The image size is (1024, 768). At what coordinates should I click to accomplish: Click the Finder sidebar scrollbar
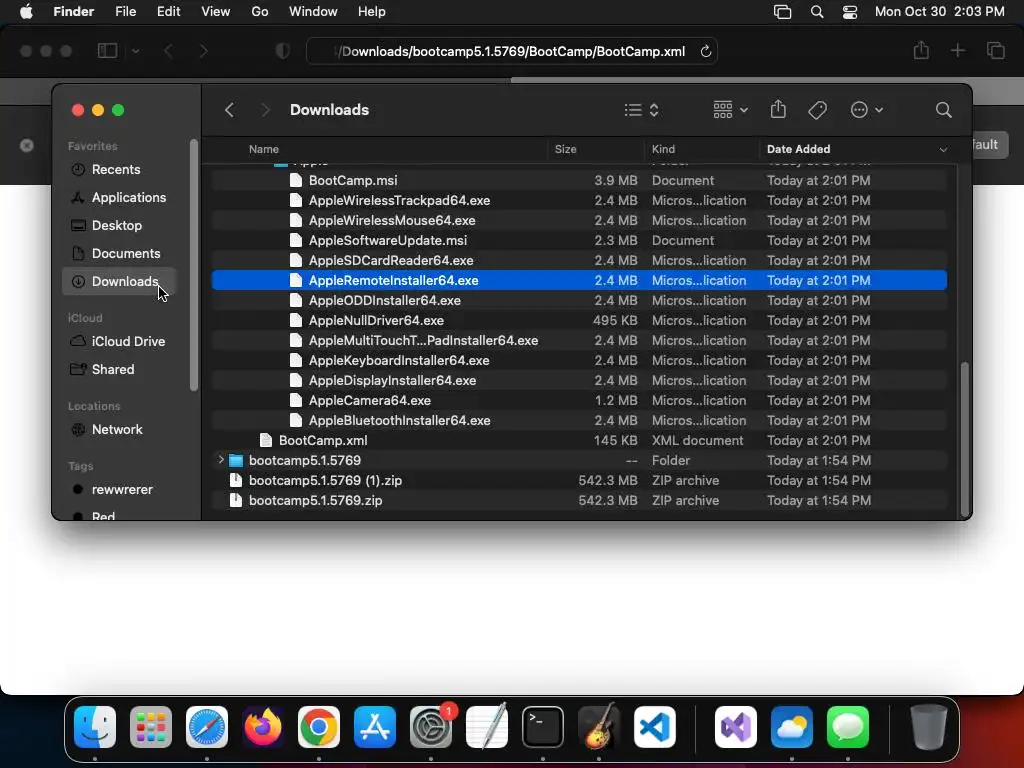coord(193,265)
